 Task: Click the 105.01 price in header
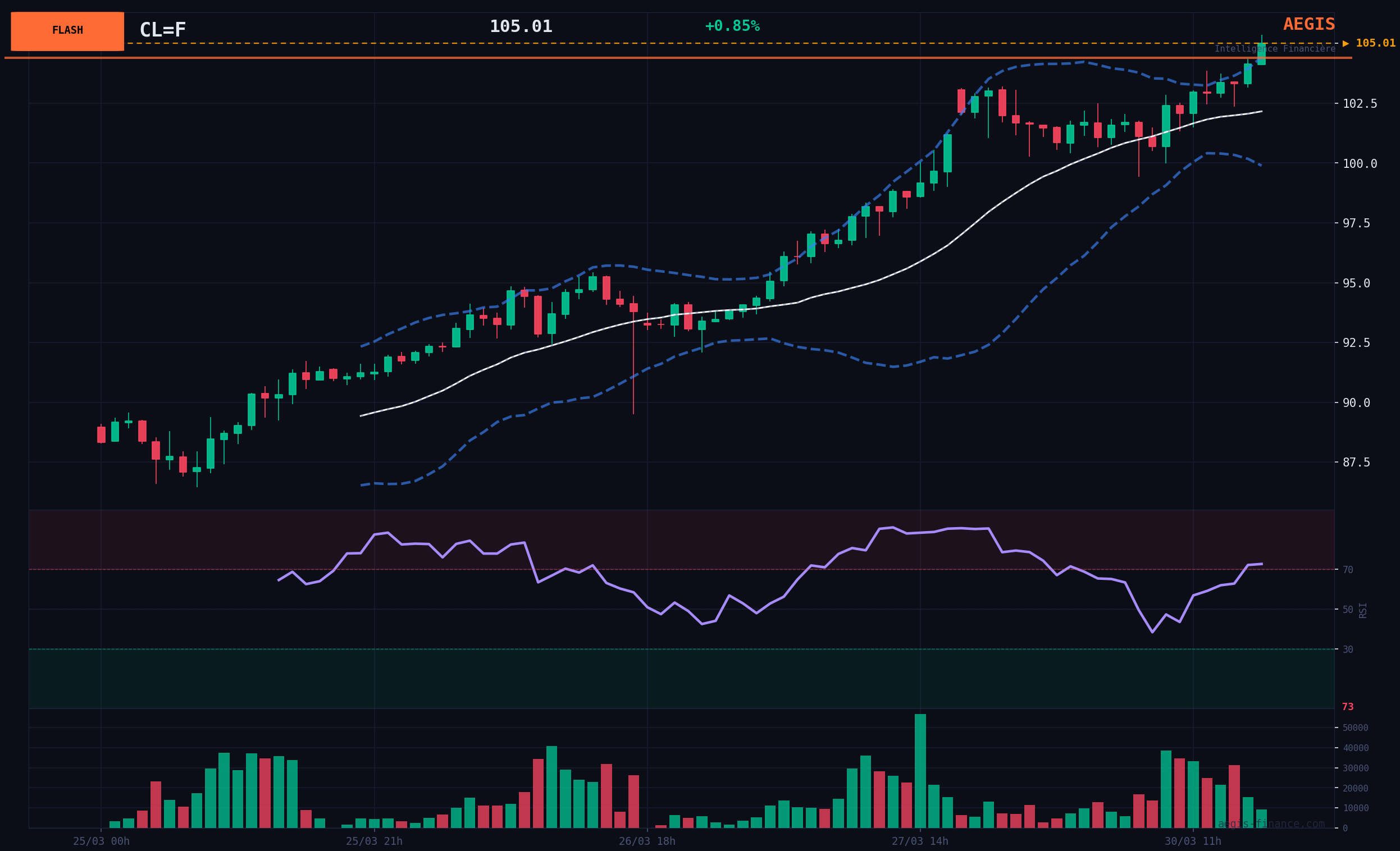[521, 27]
